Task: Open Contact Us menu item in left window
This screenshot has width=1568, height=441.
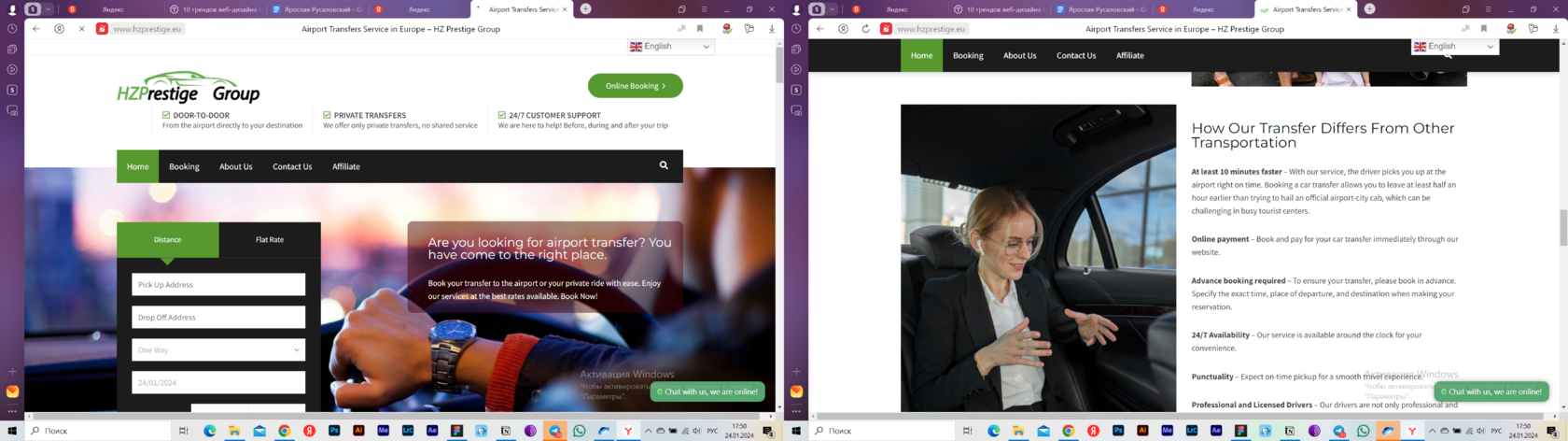Action: click(292, 166)
